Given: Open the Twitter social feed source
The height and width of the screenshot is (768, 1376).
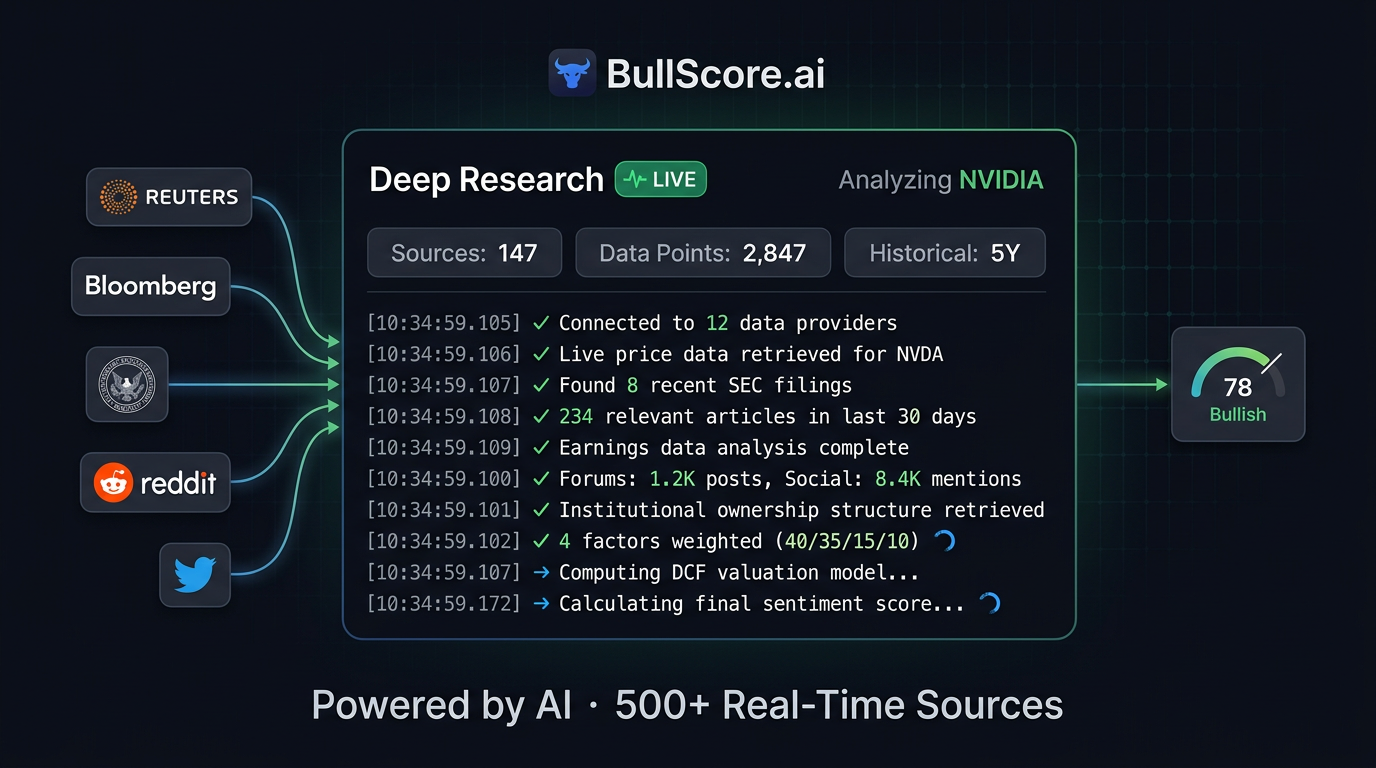Looking at the screenshot, I should pos(194,575).
